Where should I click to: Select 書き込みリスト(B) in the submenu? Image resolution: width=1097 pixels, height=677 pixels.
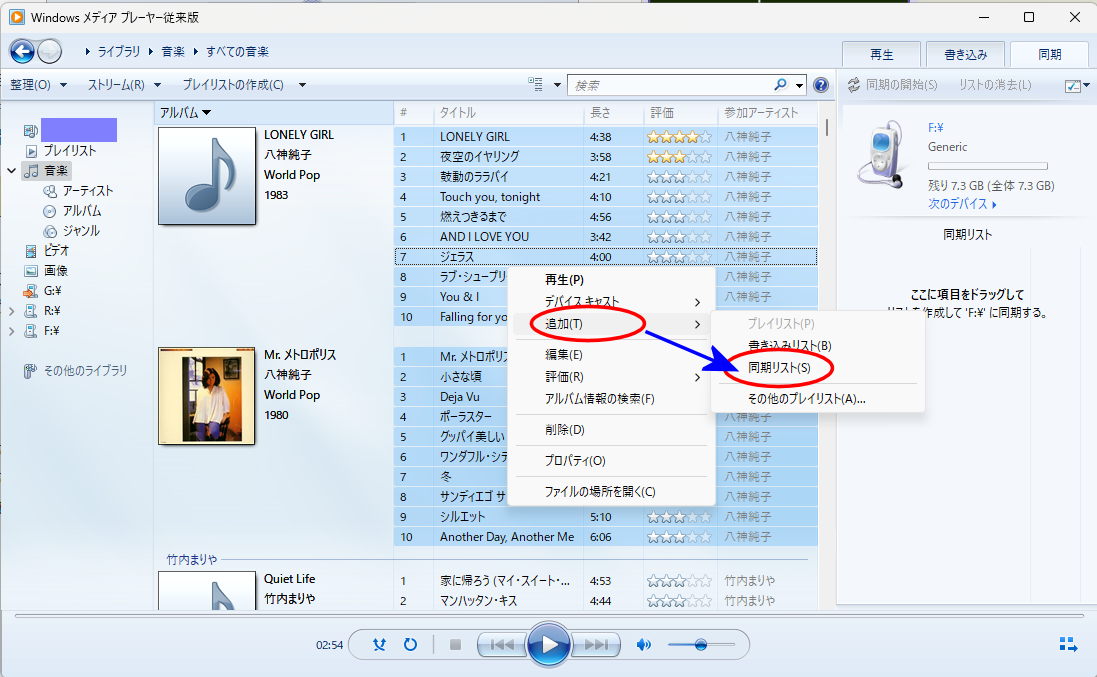pyautogui.click(x=817, y=345)
